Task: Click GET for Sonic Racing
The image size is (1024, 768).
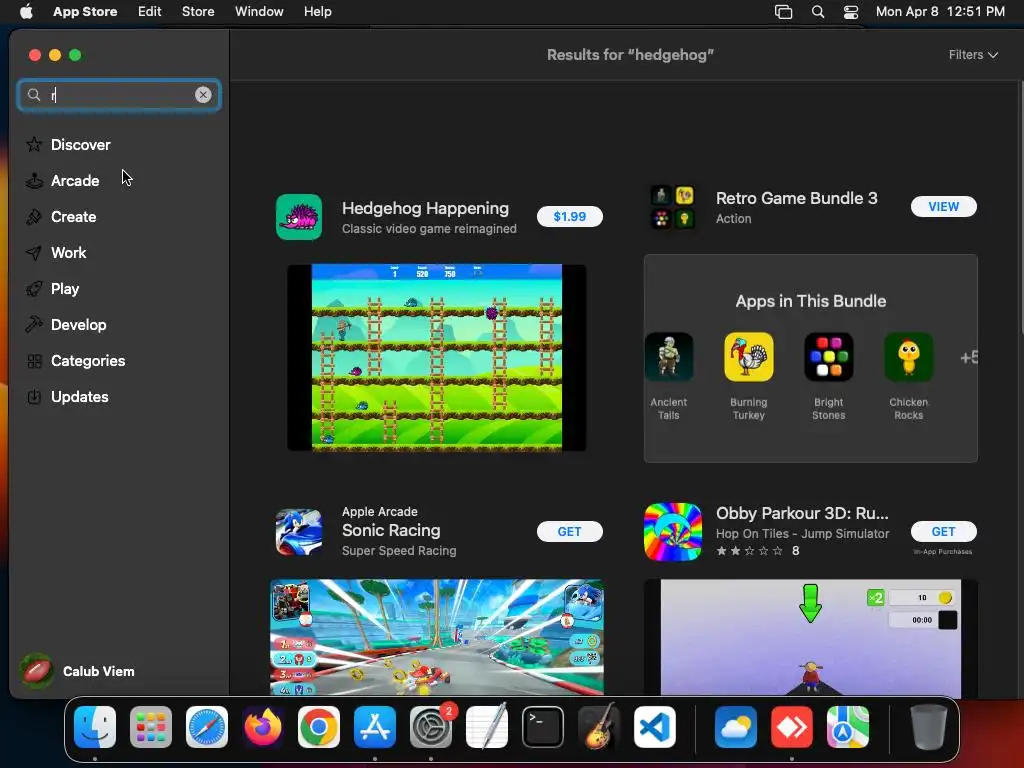Action: [569, 532]
